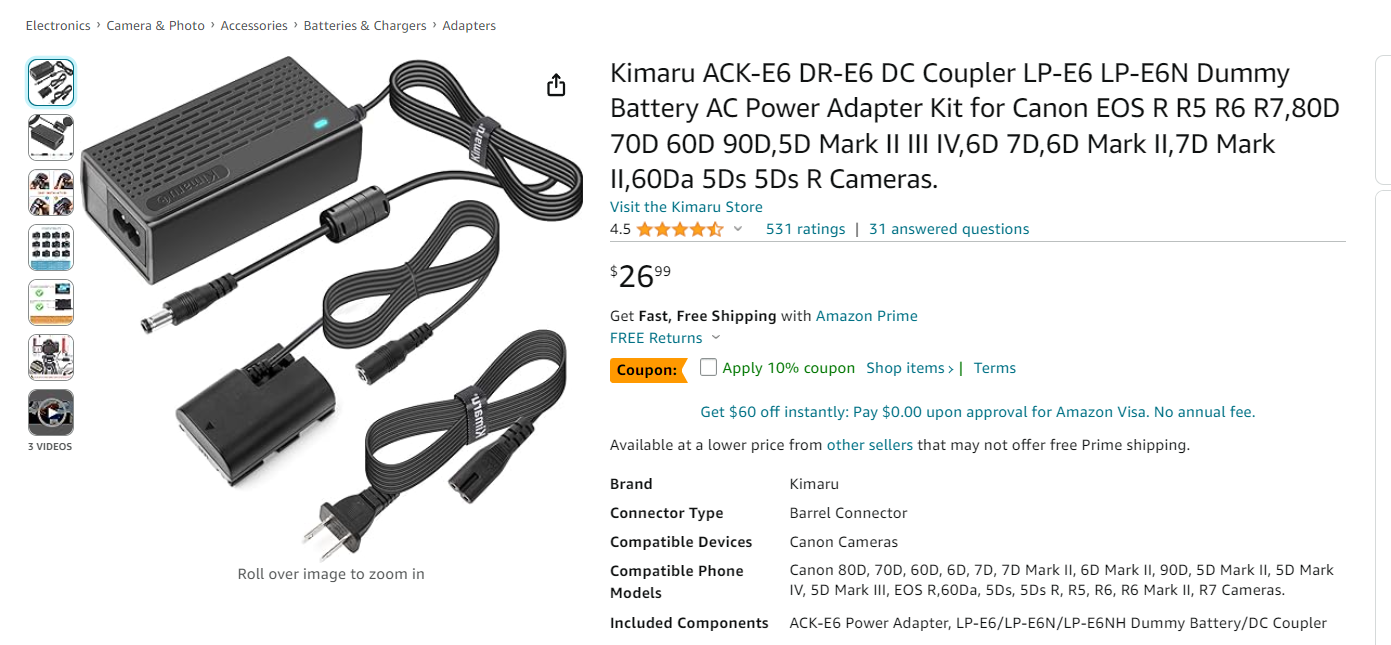Select the second thumbnail showing the adapter
Viewport: 1391px width, 645px height.
(50, 137)
